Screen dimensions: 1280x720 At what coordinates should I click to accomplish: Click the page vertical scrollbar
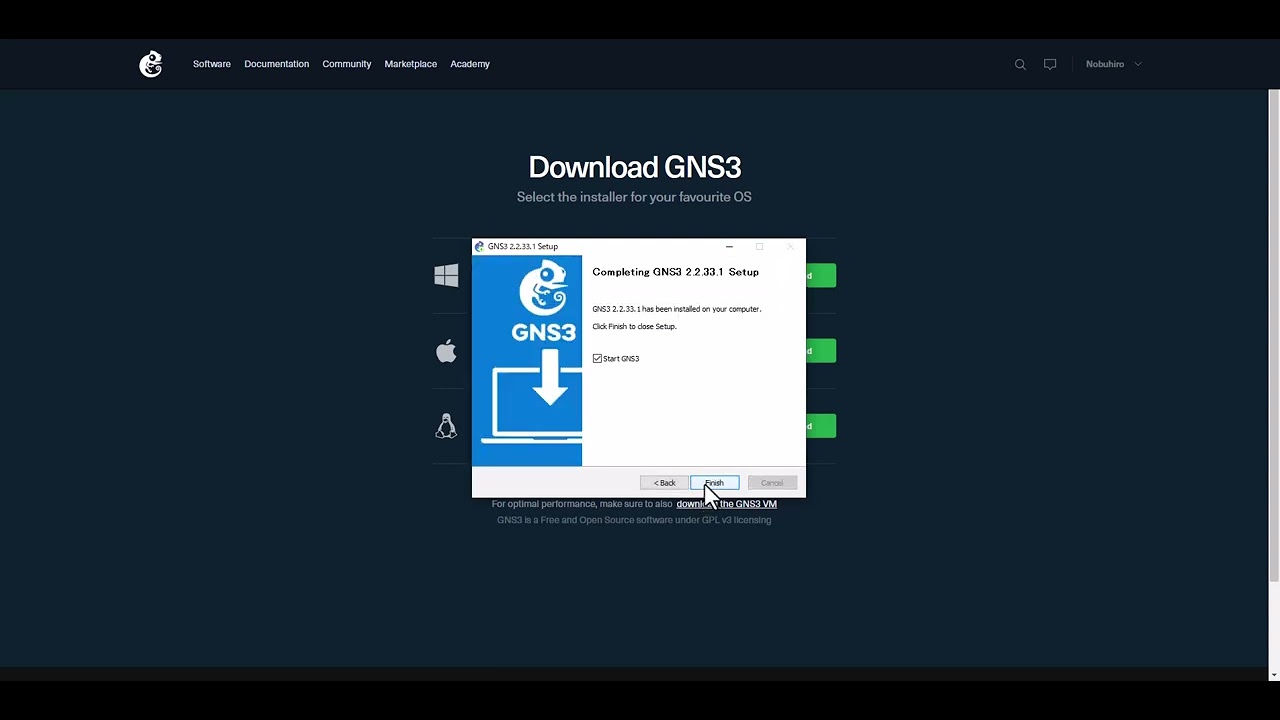coord(1274,335)
